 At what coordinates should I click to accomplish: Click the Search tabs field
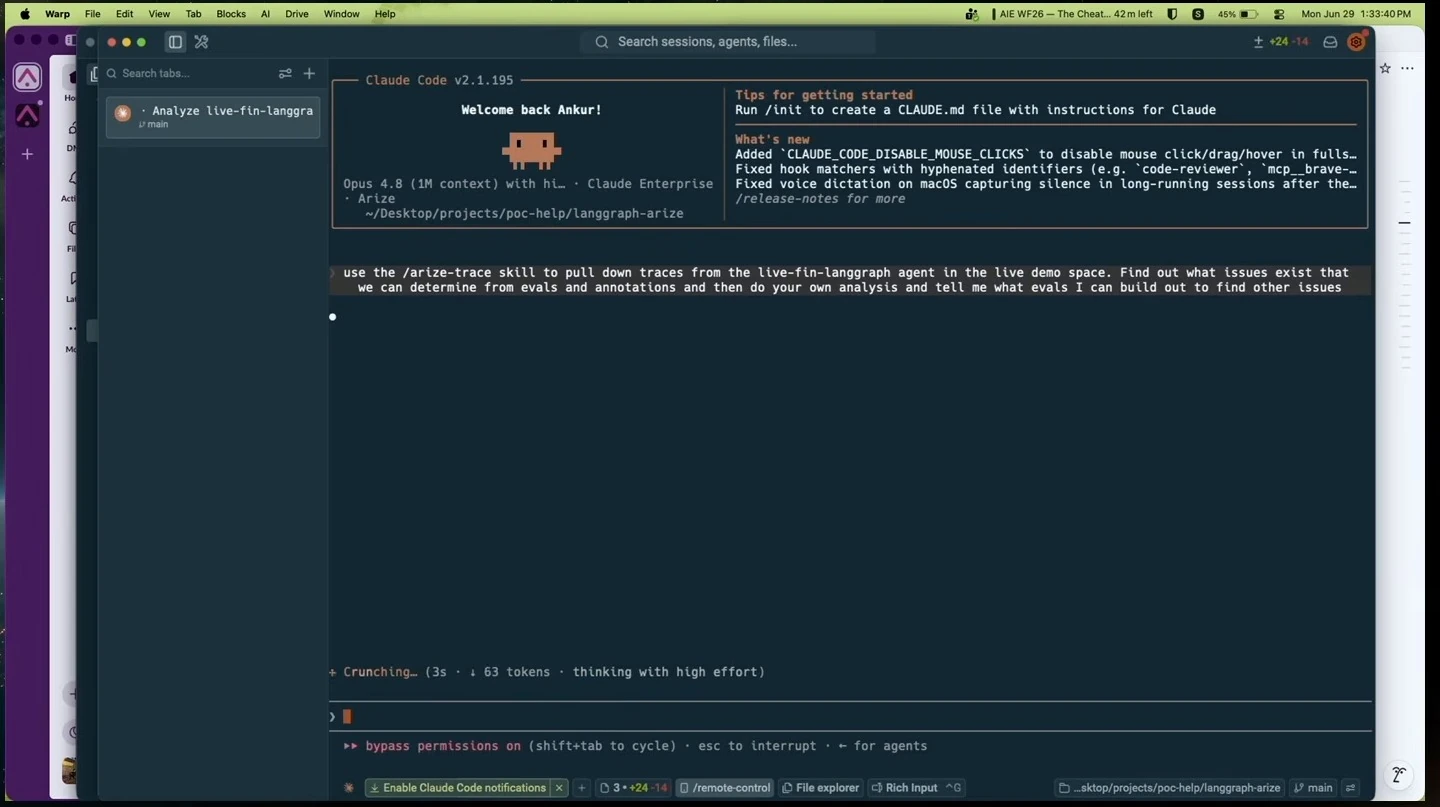click(x=190, y=73)
